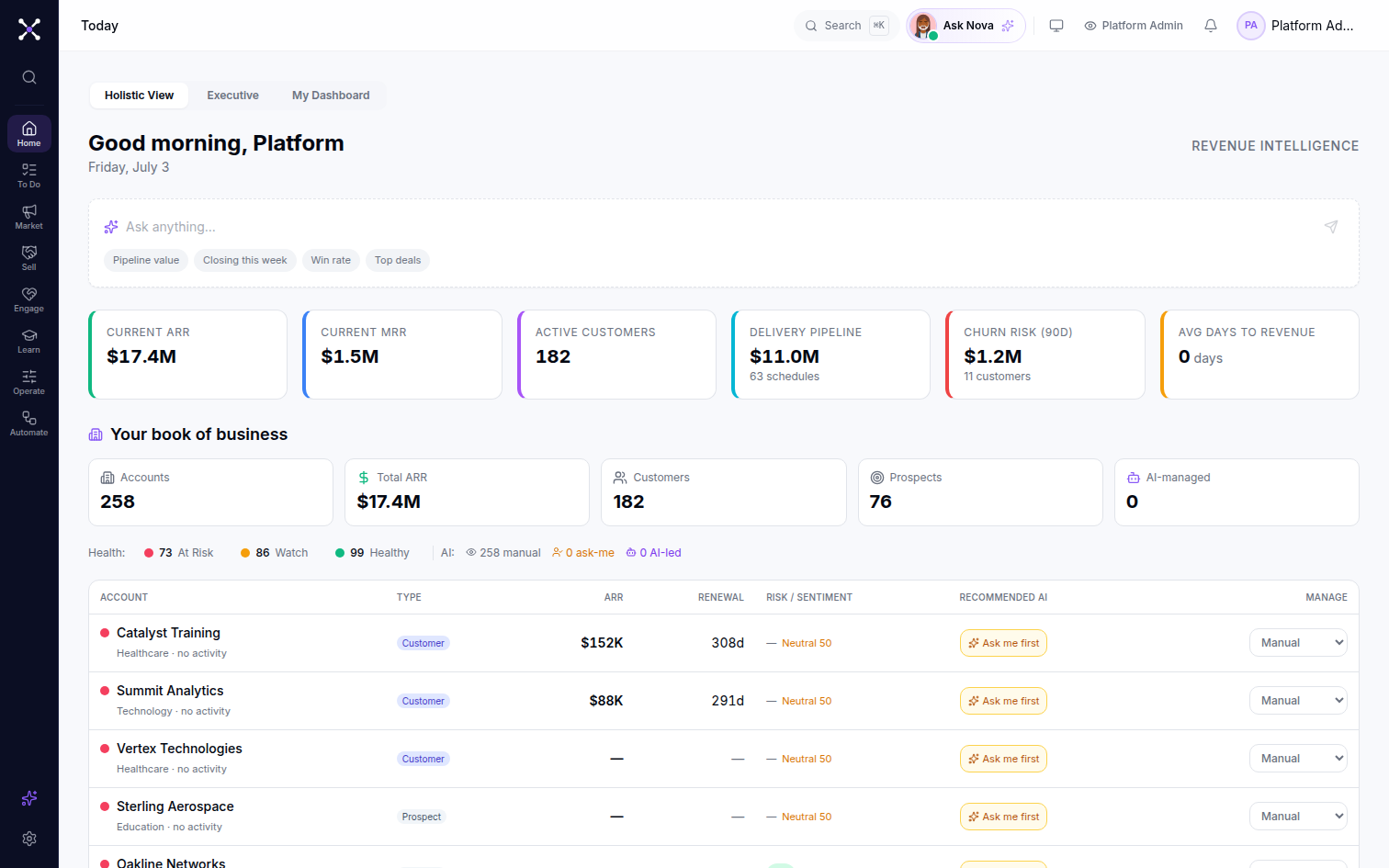Go to the Sell section
Screen dimensions: 1389x868
29,258
